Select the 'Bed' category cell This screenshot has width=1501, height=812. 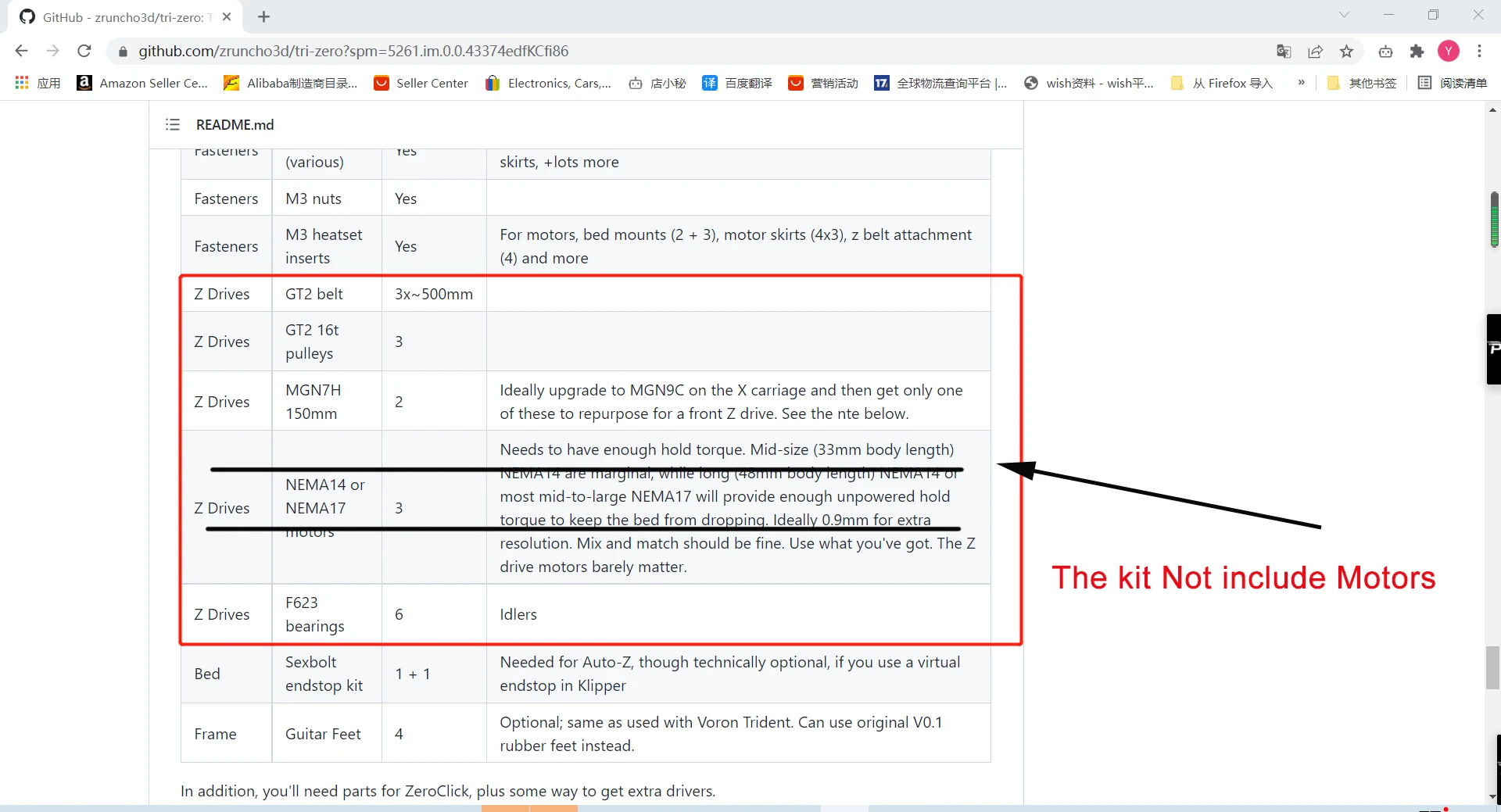click(227, 674)
